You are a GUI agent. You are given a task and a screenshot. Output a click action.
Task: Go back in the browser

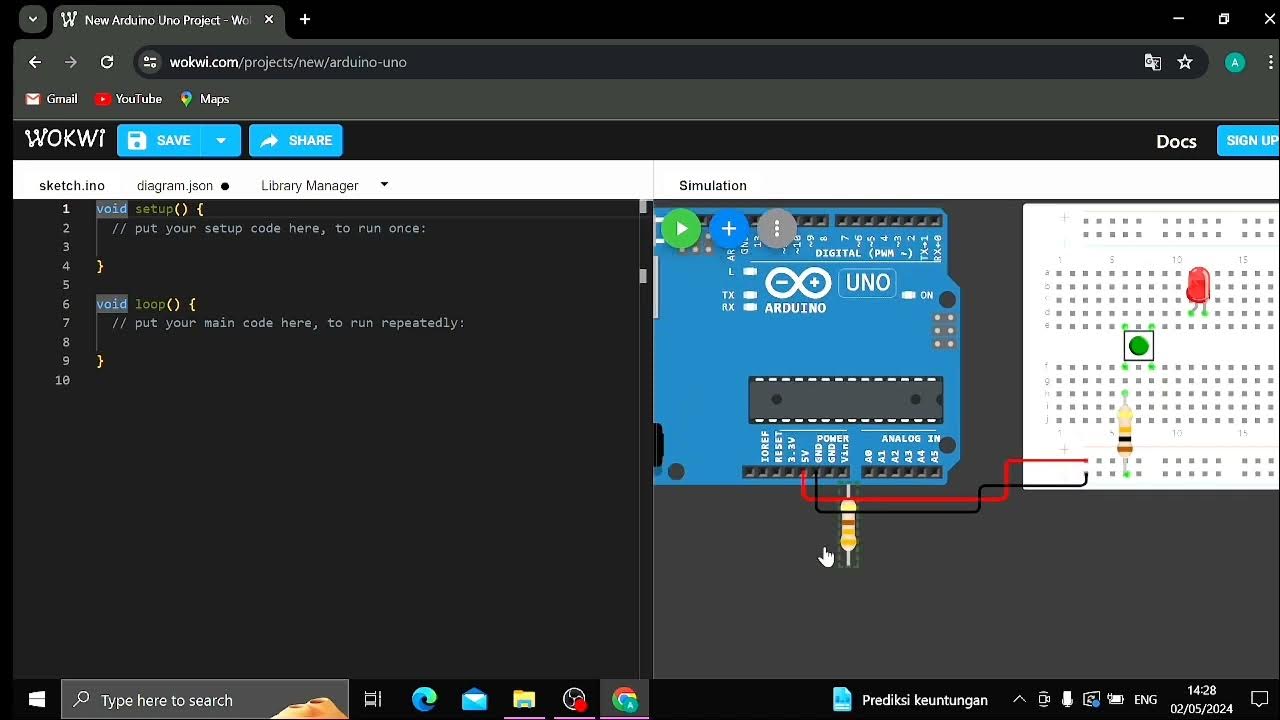pyautogui.click(x=35, y=62)
